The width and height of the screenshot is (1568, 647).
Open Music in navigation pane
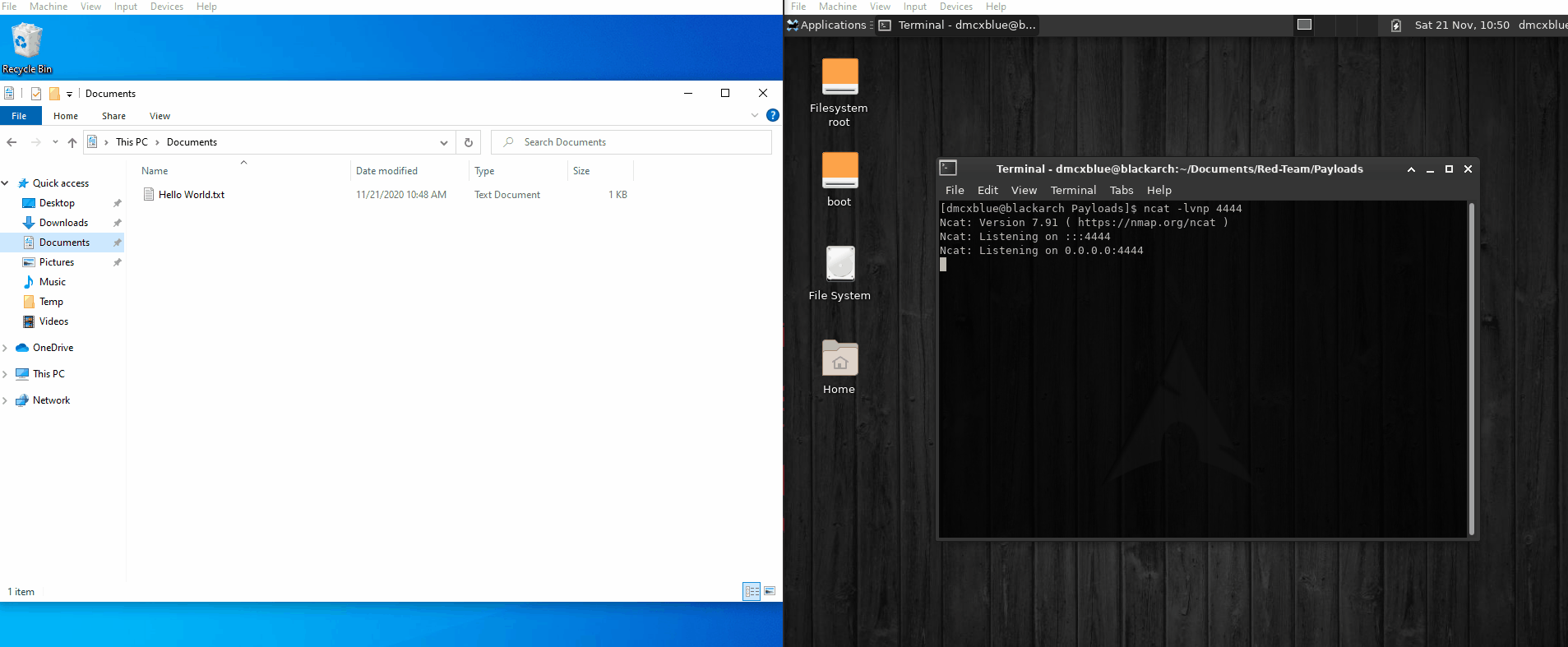(x=52, y=282)
